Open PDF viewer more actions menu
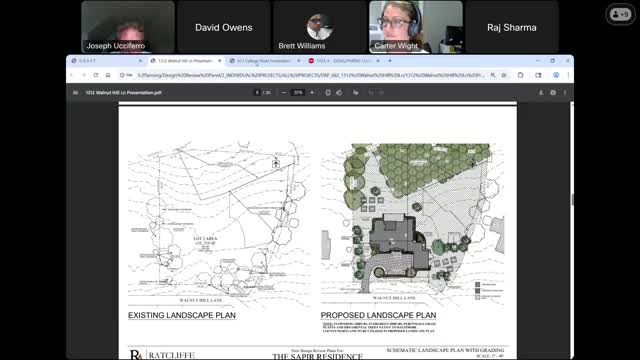This screenshot has height=360, width=640. (x=565, y=93)
